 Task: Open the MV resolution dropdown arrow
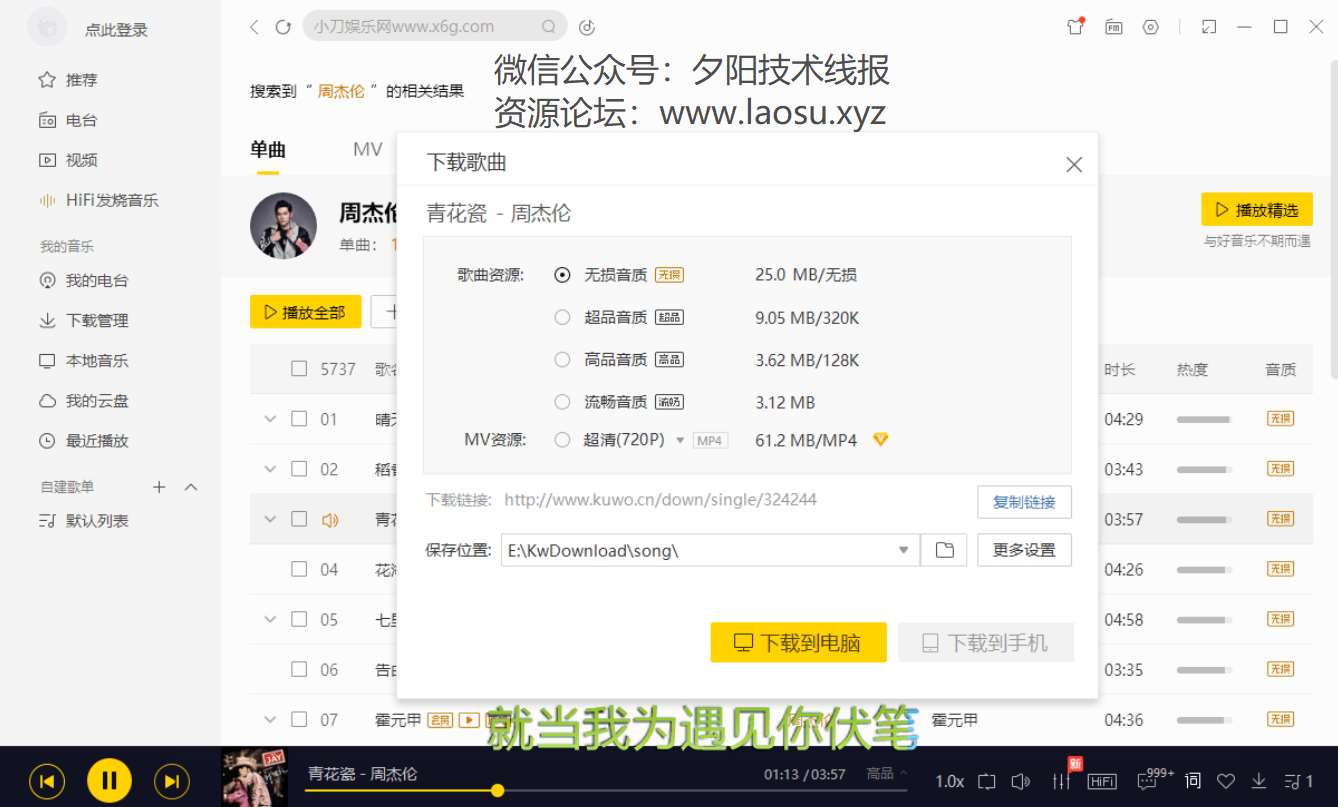click(680, 440)
